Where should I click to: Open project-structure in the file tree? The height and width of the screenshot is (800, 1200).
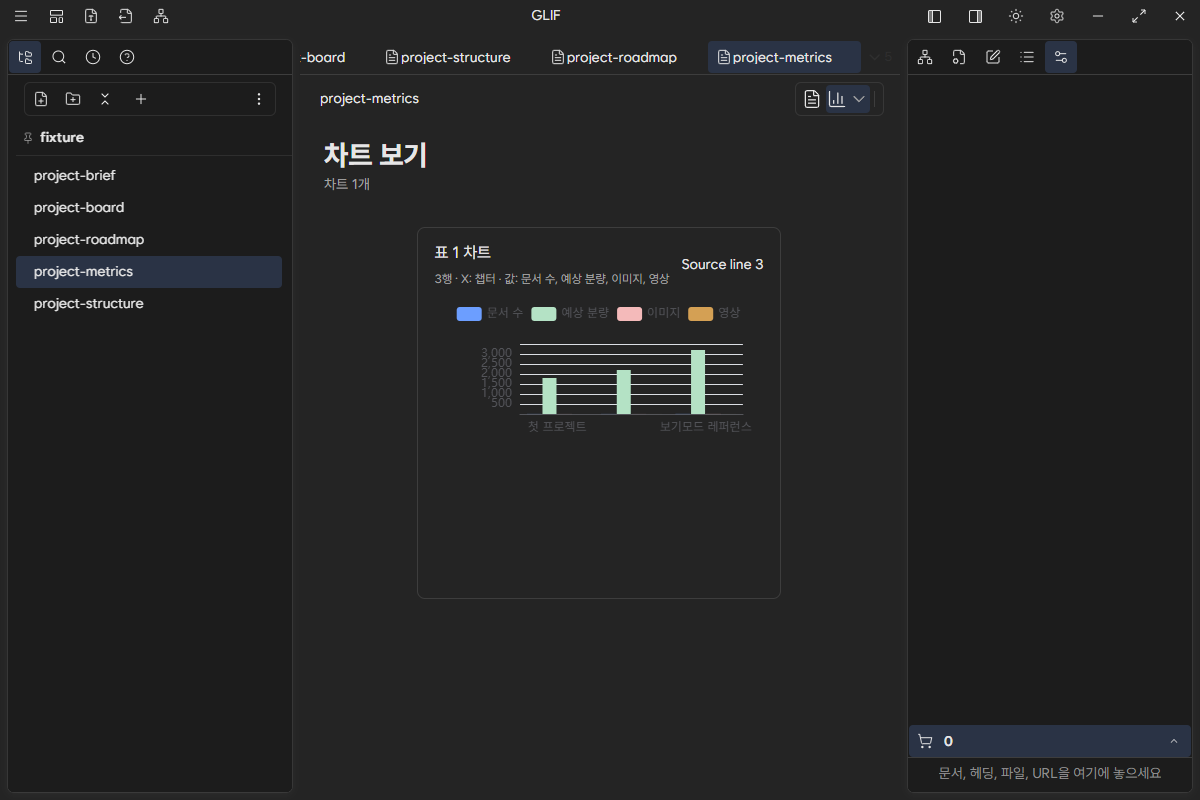tap(149, 303)
